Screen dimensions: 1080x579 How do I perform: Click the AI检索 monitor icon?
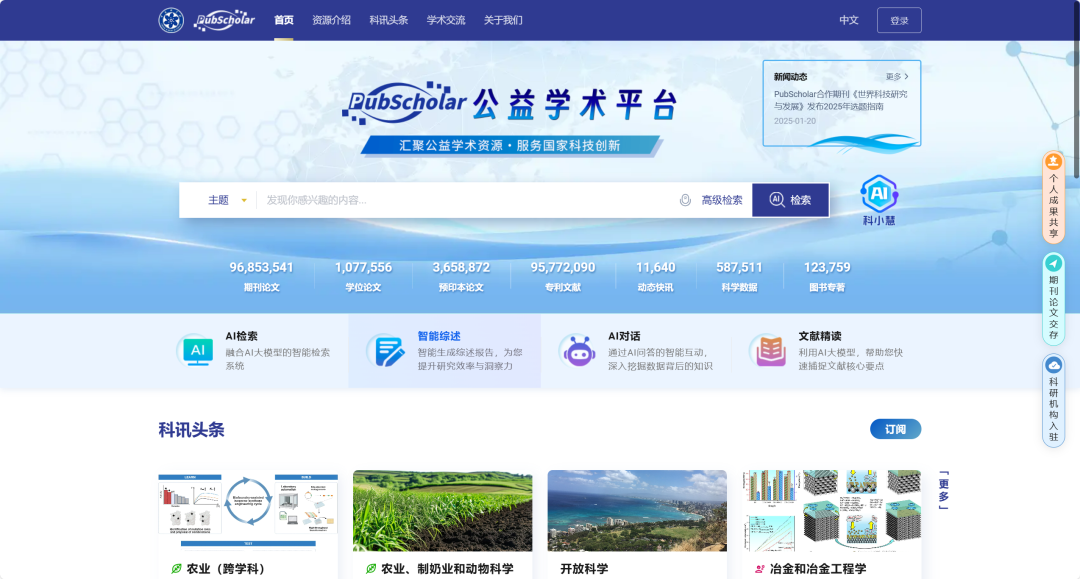[197, 351]
